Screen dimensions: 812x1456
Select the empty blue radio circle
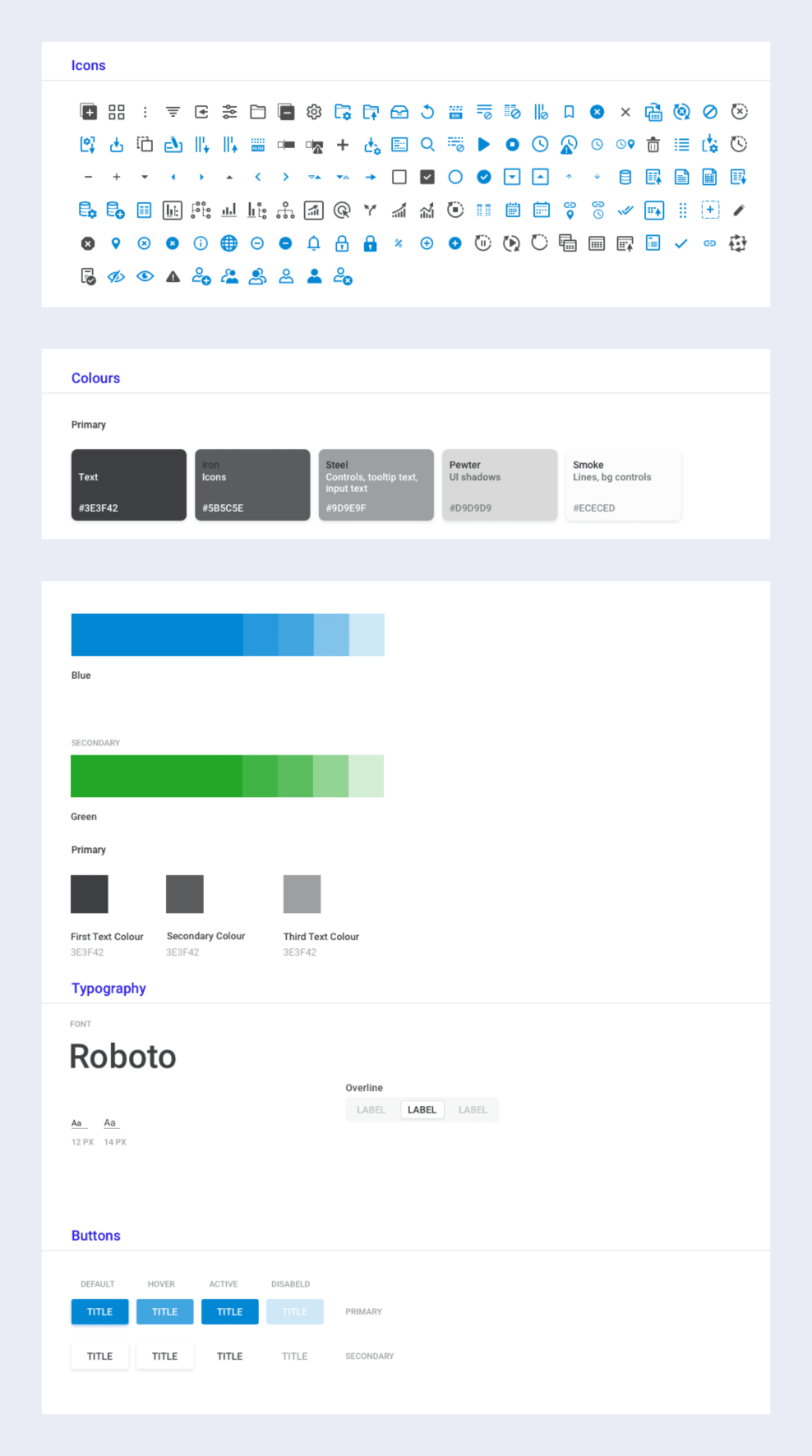(455, 177)
